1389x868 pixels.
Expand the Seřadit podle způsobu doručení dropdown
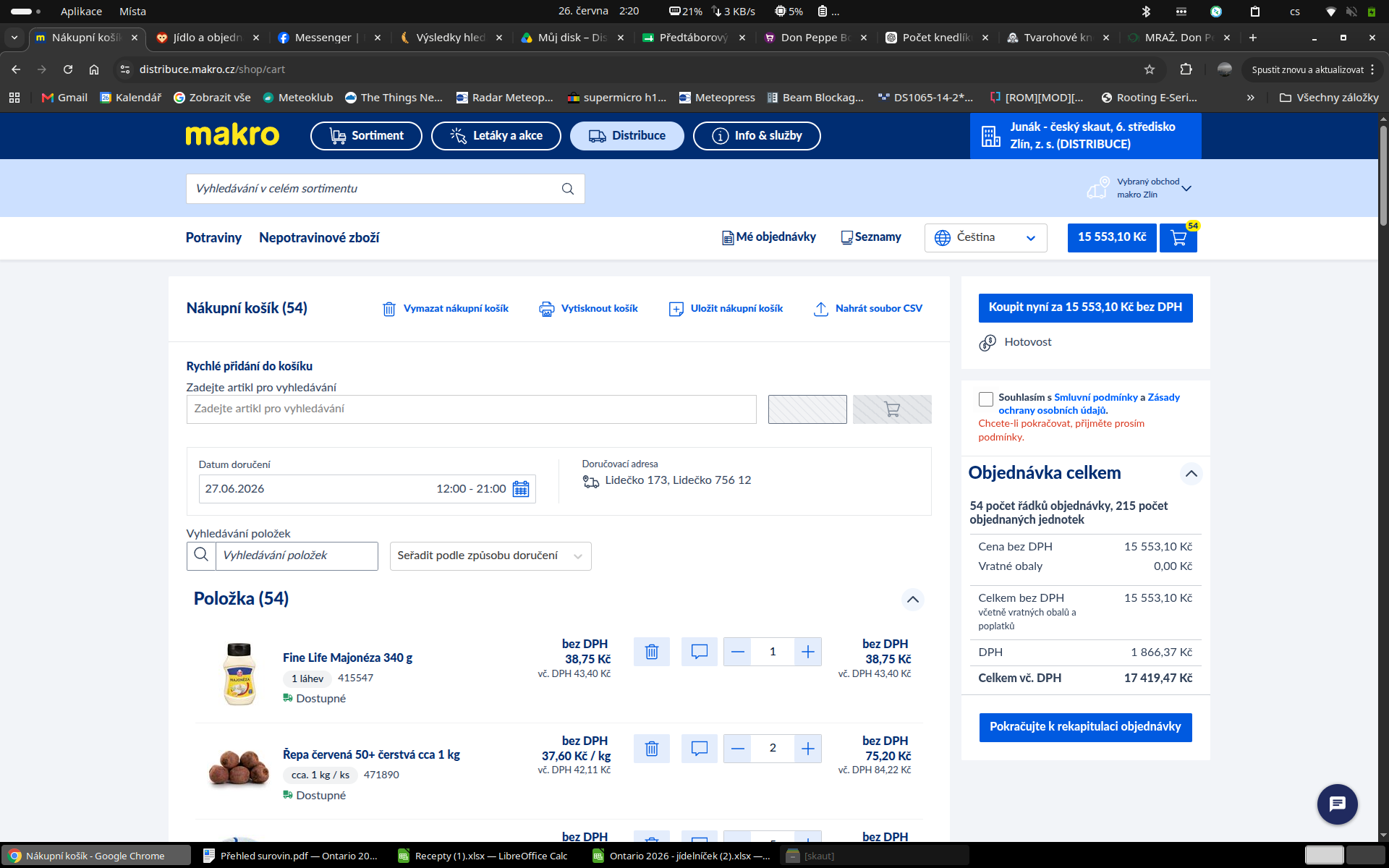click(x=490, y=556)
